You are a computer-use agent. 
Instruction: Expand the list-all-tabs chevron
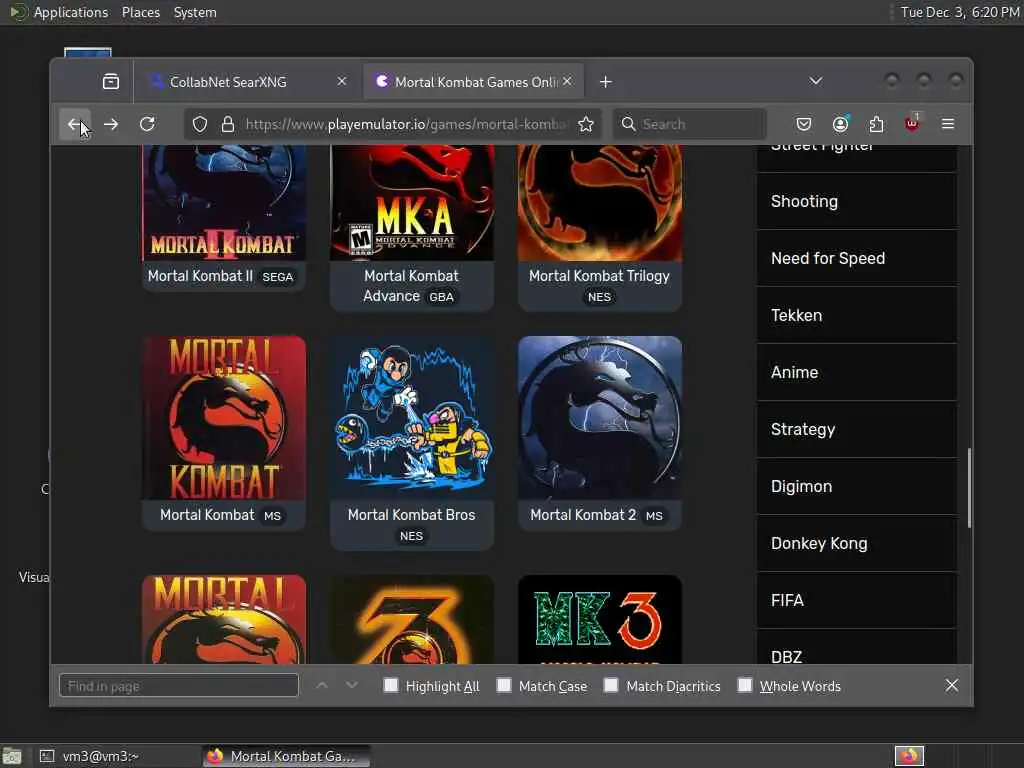coord(816,81)
